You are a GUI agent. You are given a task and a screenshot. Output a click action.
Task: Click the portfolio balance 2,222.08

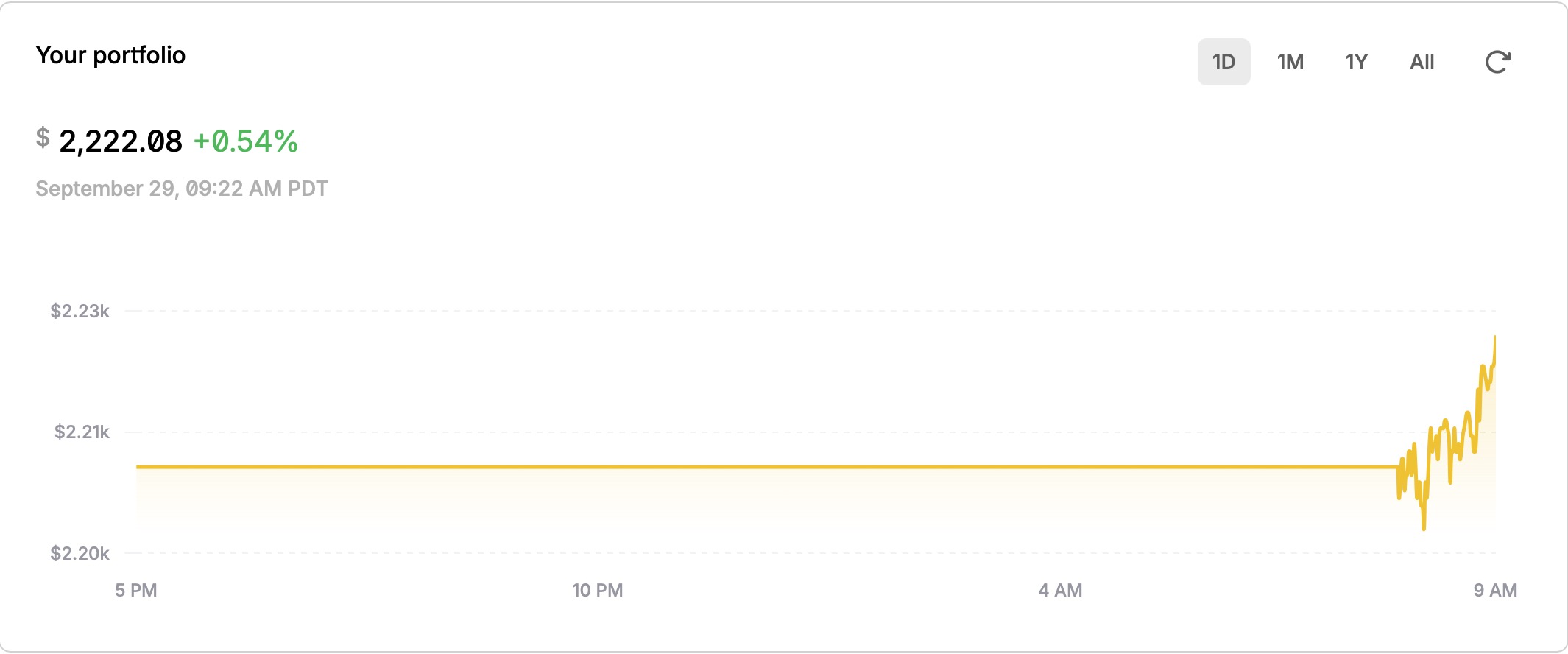[121, 141]
